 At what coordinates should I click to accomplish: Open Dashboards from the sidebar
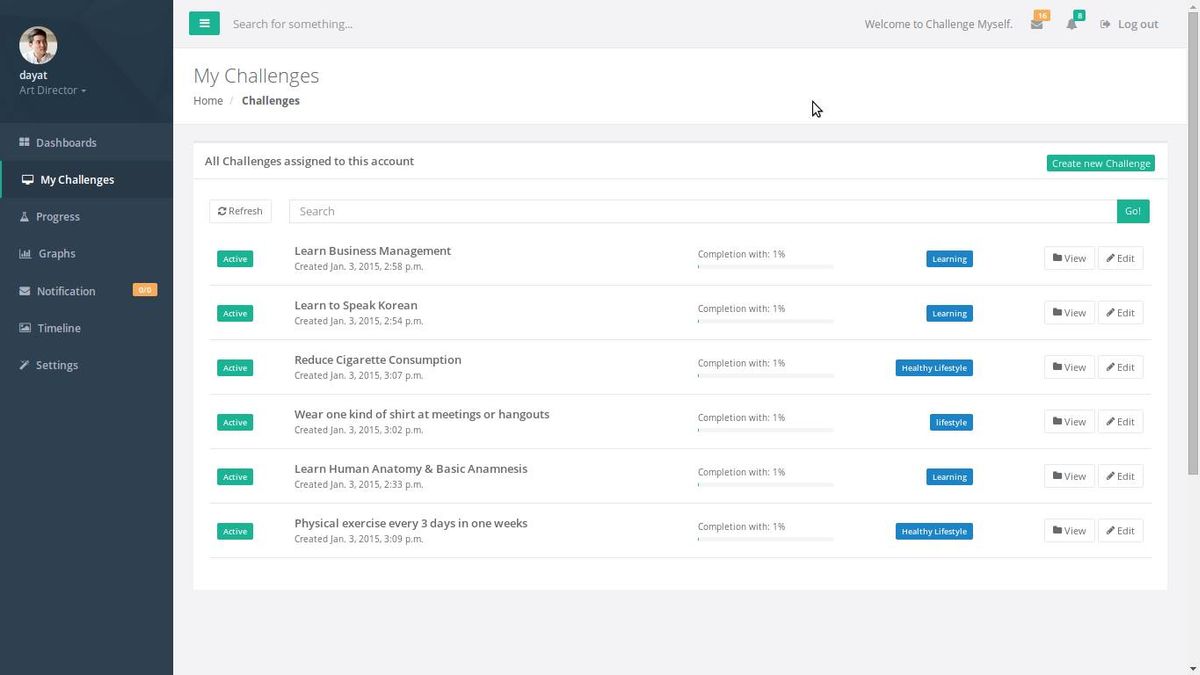coord(66,143)
